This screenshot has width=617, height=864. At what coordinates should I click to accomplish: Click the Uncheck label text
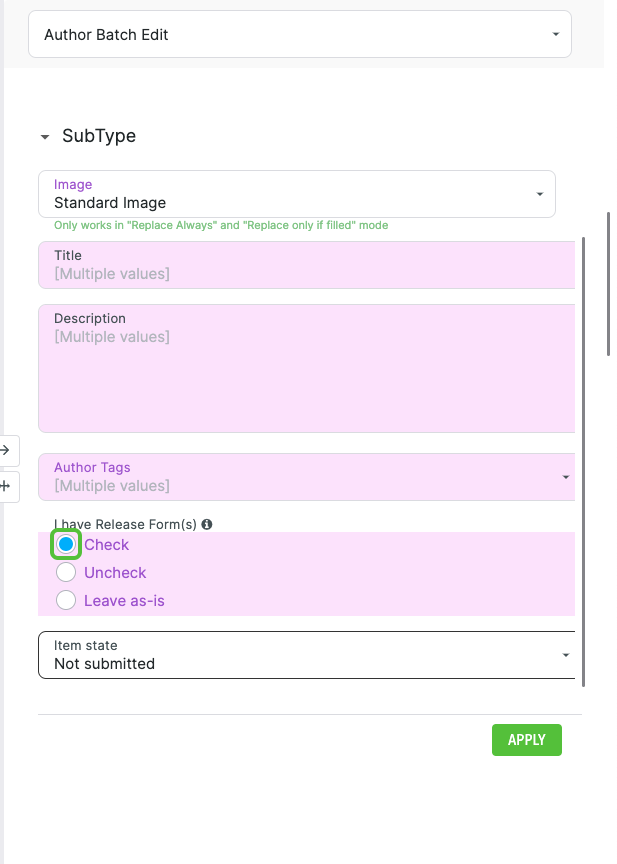click(x=115, y=573)
